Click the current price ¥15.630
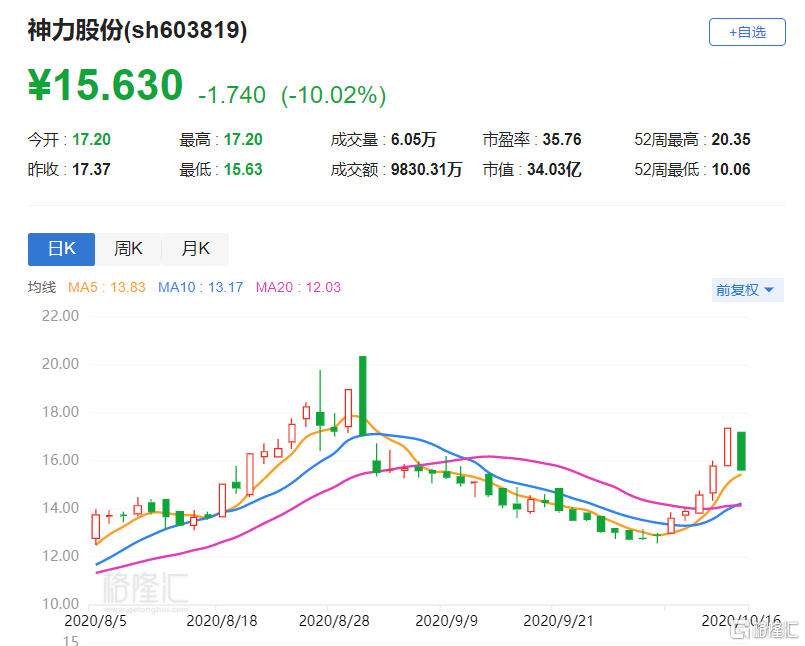The image size is (805, 646). tap(105, 87)
